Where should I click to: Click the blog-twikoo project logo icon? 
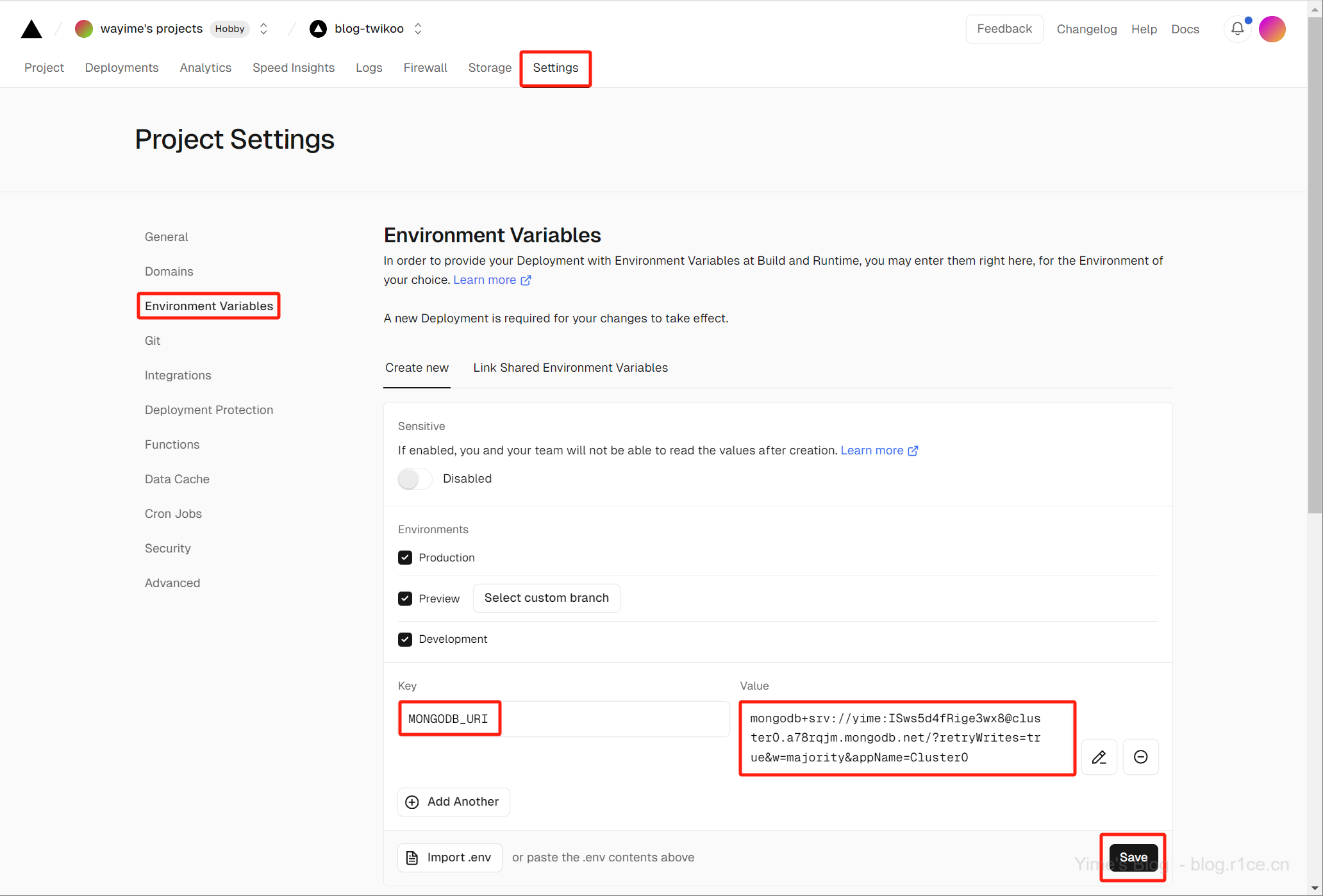point(318,29)
